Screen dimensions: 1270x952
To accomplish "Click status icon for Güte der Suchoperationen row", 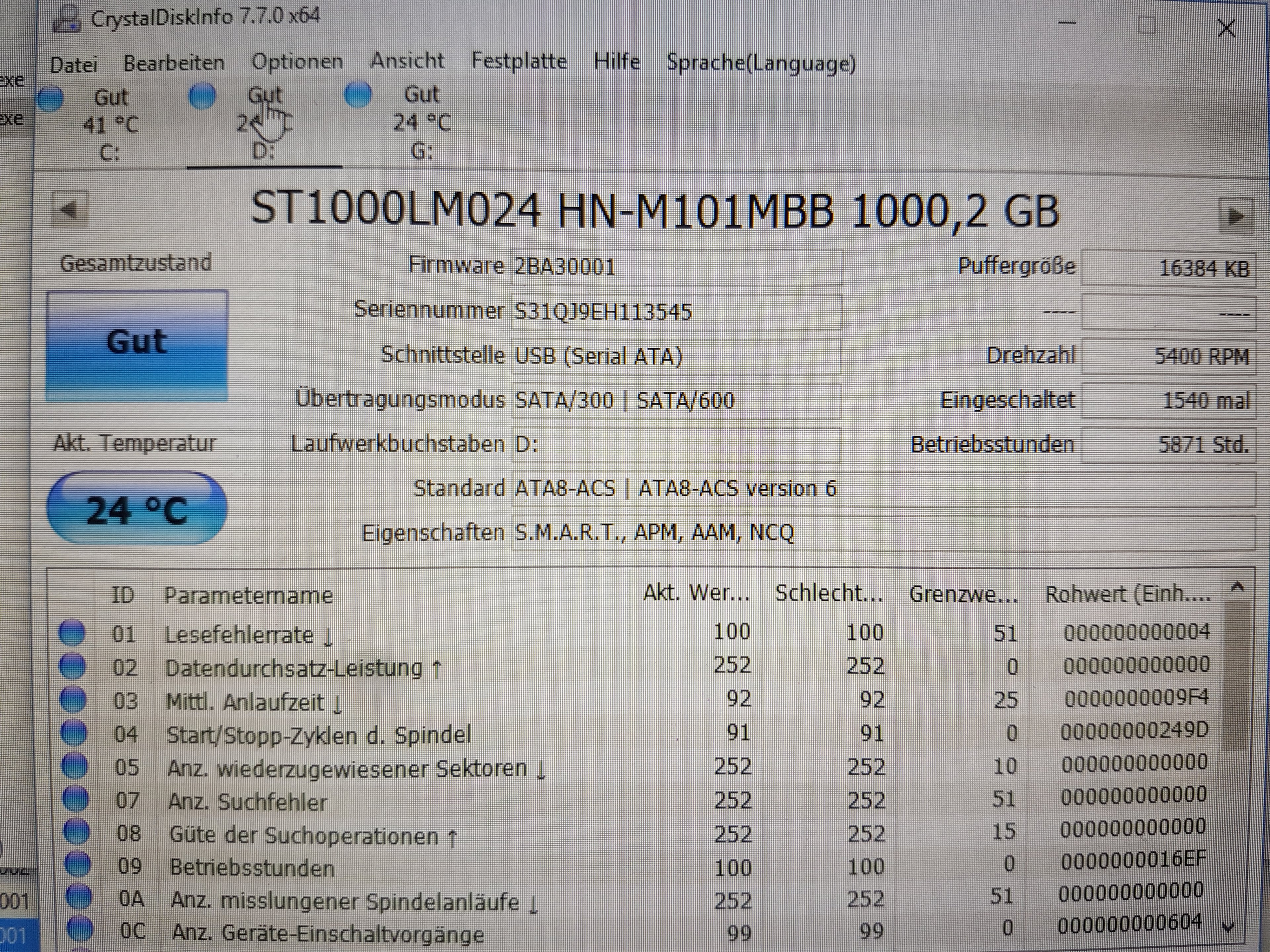I will (77, 831).
